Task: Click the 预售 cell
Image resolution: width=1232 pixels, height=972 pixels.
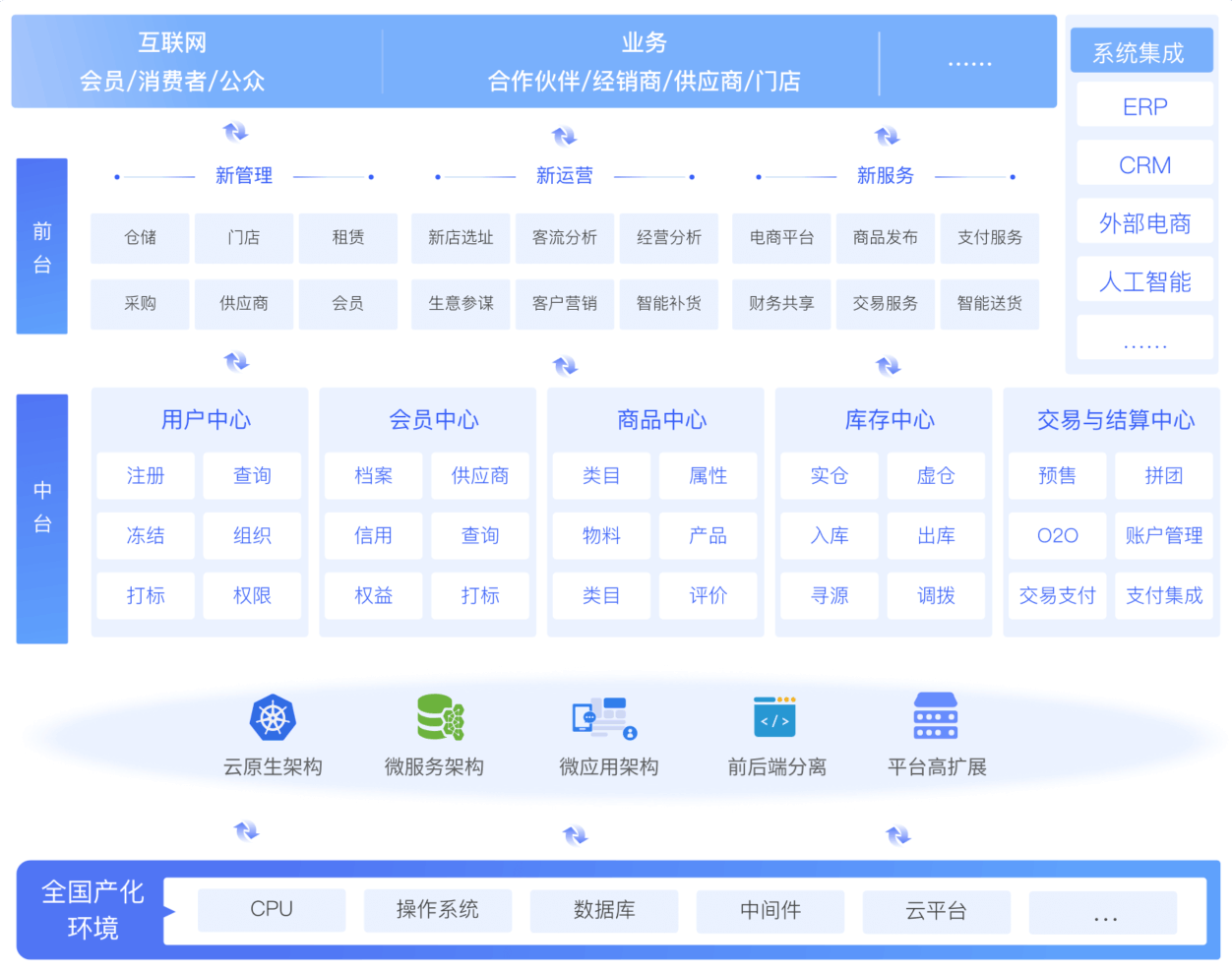Action: 1058,476
